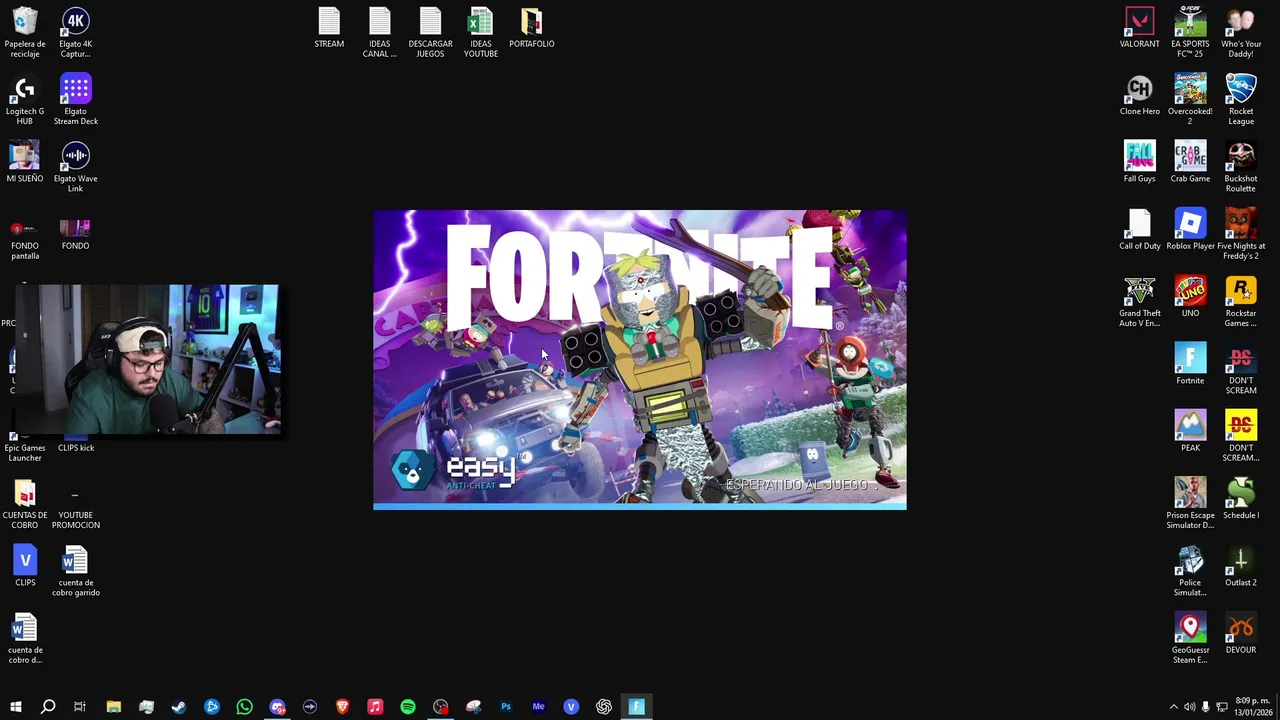Open WhatsApp from the taskbar
The image size is (1280, 720).
(244, 707)
